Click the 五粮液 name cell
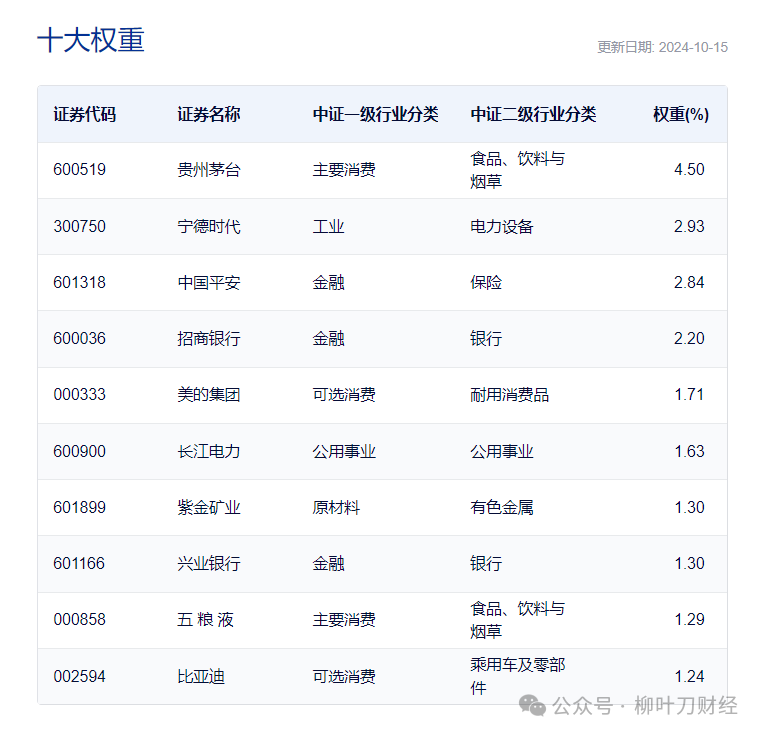 205,620
